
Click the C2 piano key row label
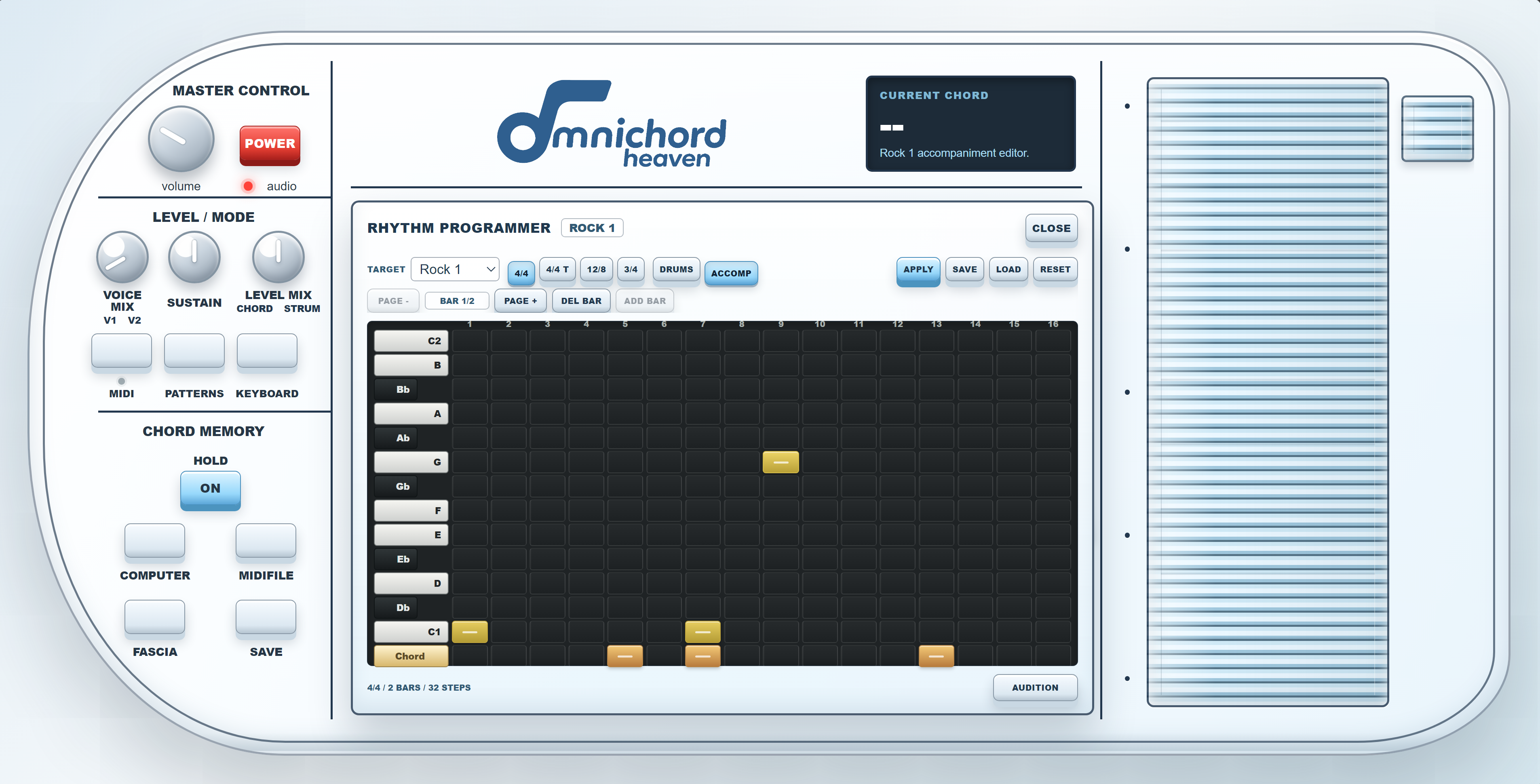click(x=411, y=341)
